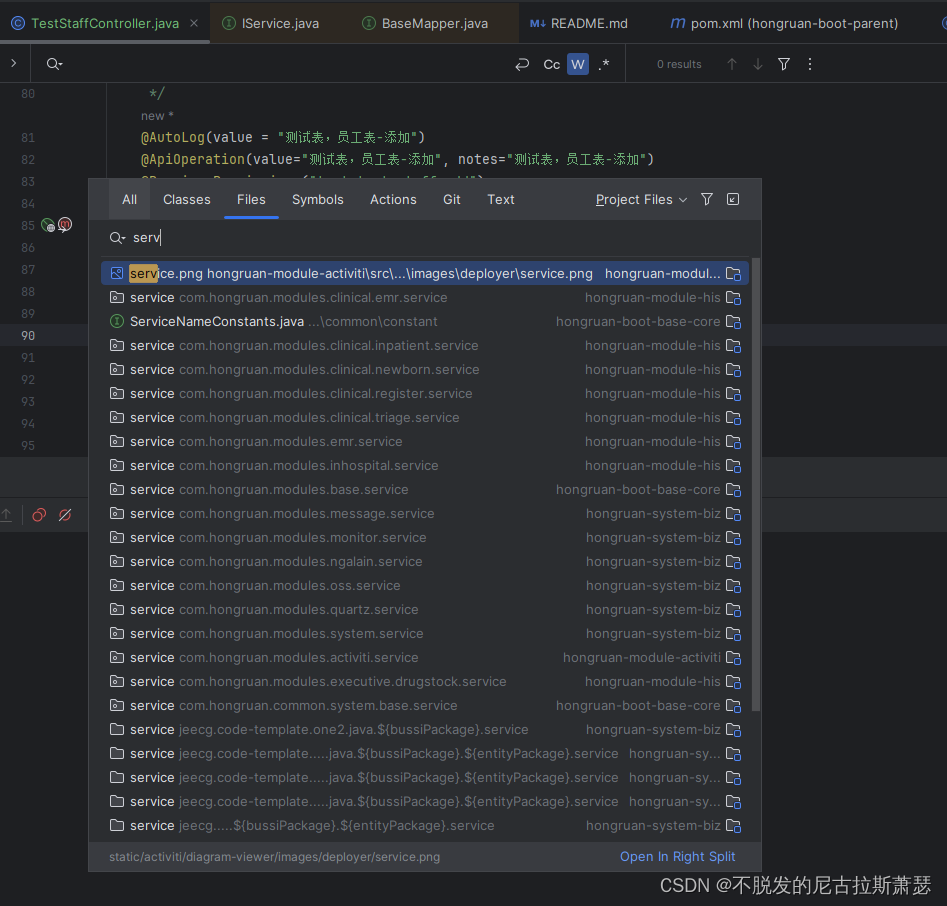
Task: Select modules.ngalain.service result
Action: (x=425, y=562)
